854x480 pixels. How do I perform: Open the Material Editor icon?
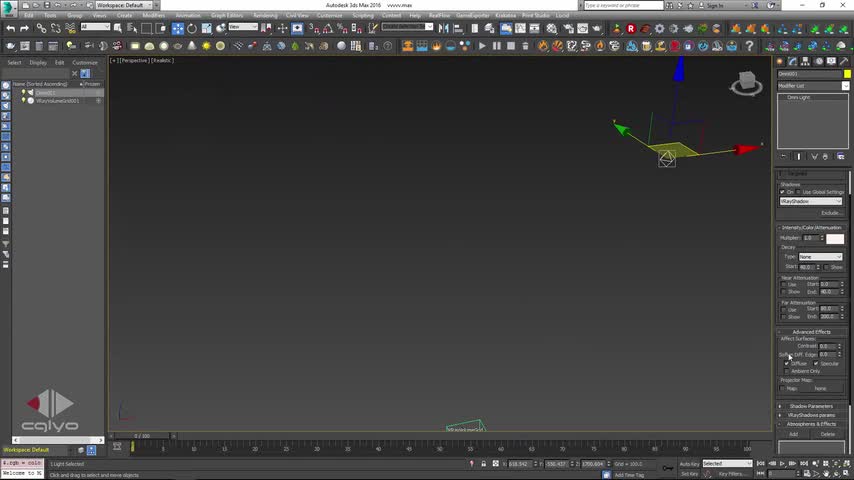(x=552, y=28)
